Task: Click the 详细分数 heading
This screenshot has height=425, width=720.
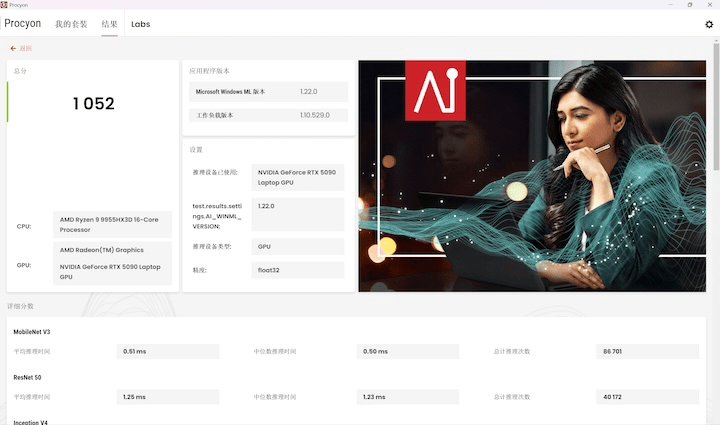Action: (x=20, y=306)
